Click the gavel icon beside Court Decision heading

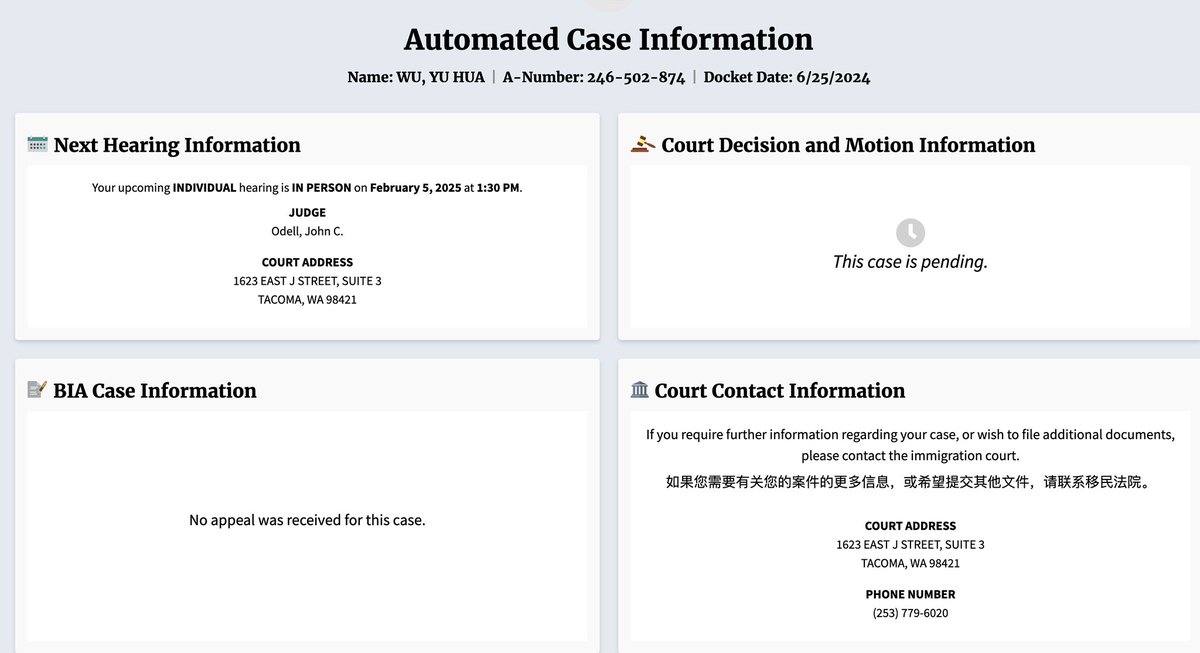click(x=643, y=145)
